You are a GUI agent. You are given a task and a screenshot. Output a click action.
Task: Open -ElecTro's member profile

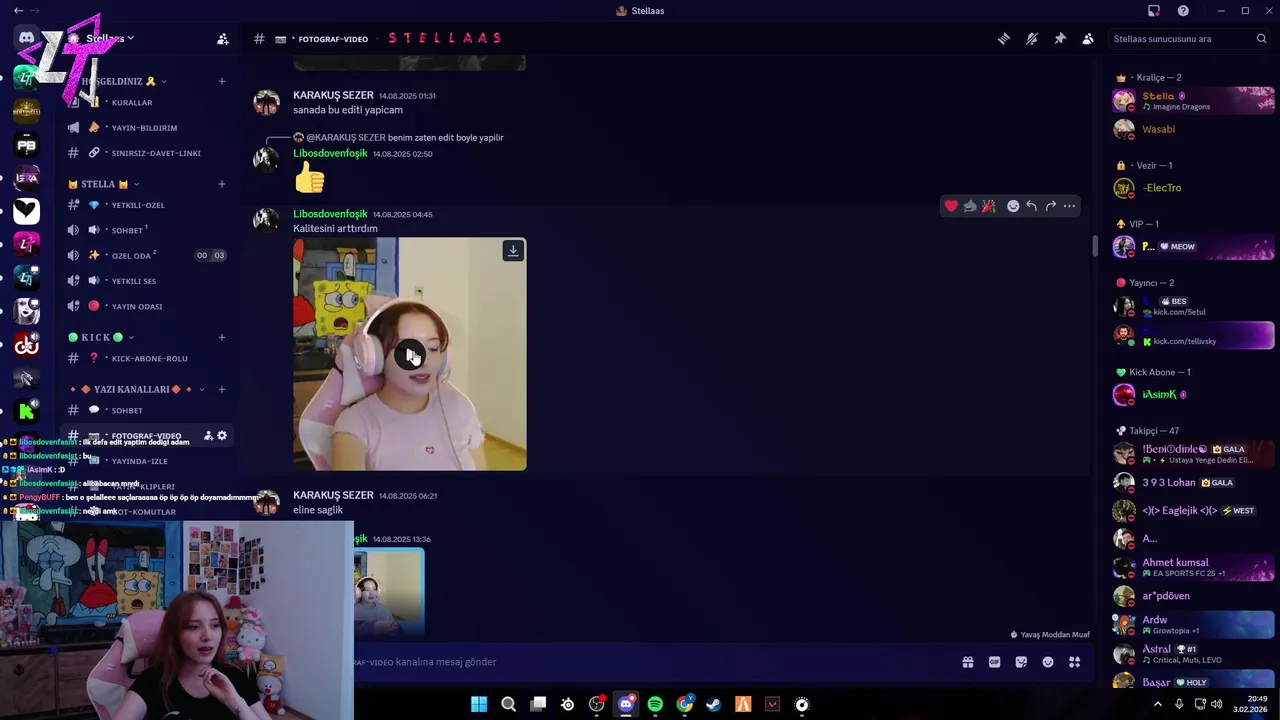pyautogui.click(x=1193, y=188)
